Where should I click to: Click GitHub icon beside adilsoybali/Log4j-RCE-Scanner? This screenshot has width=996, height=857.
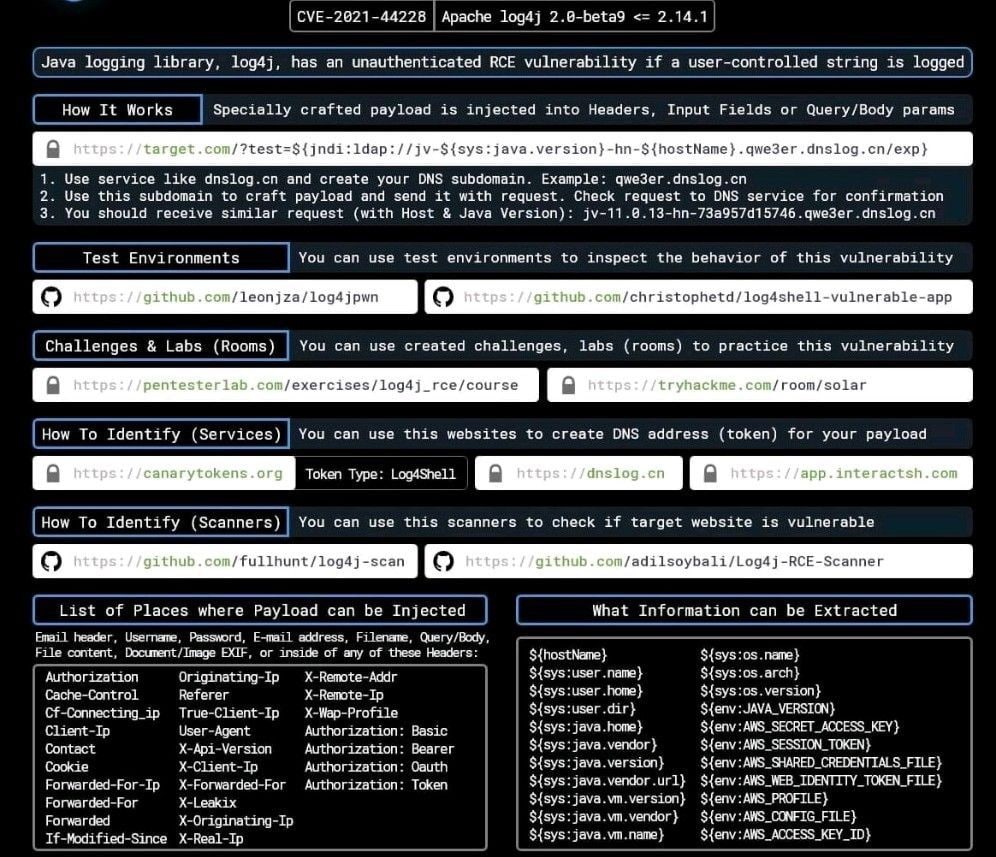[443, 562]
